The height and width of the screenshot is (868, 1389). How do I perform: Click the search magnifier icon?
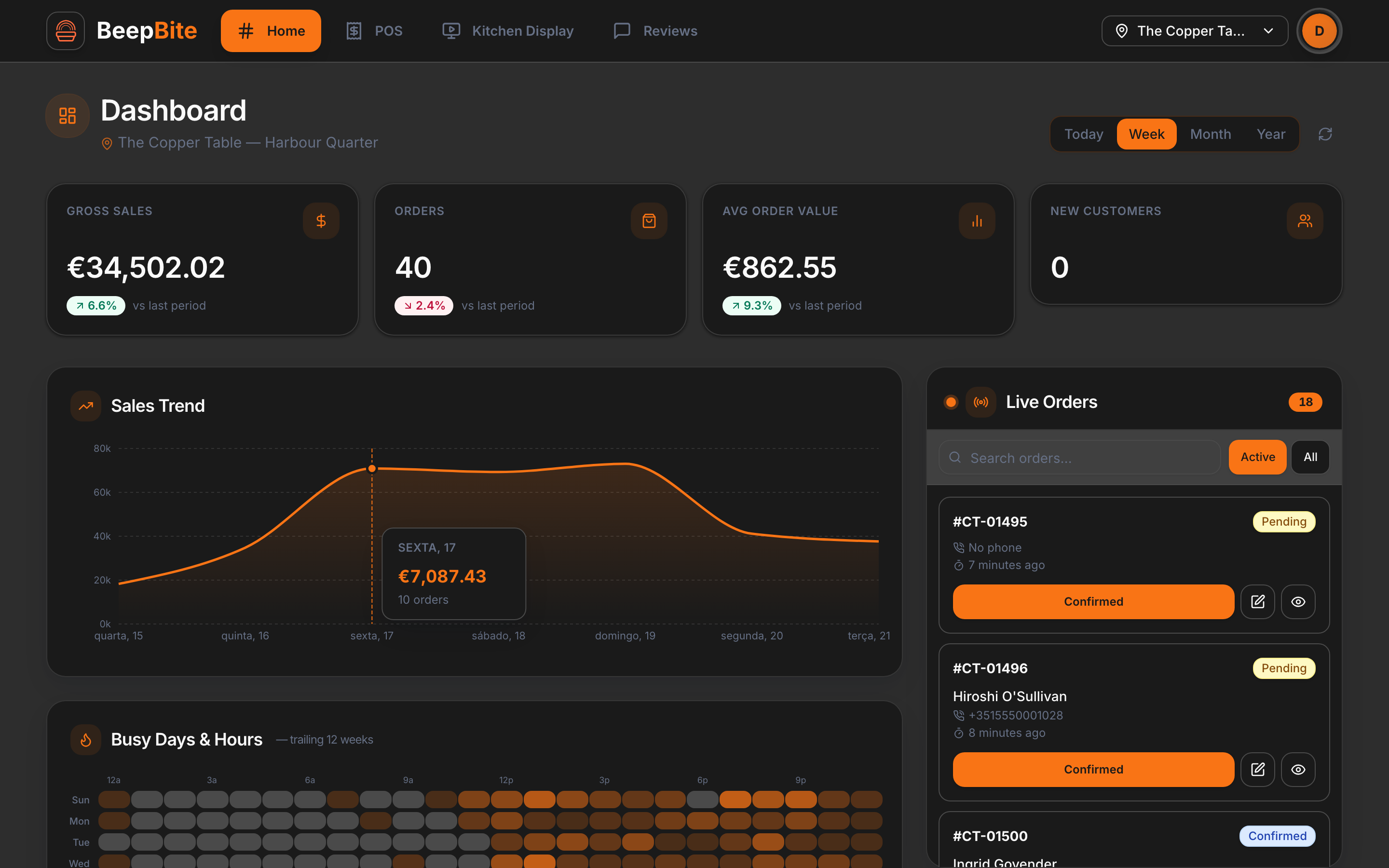pyautogui.click(x=955, y=458)
